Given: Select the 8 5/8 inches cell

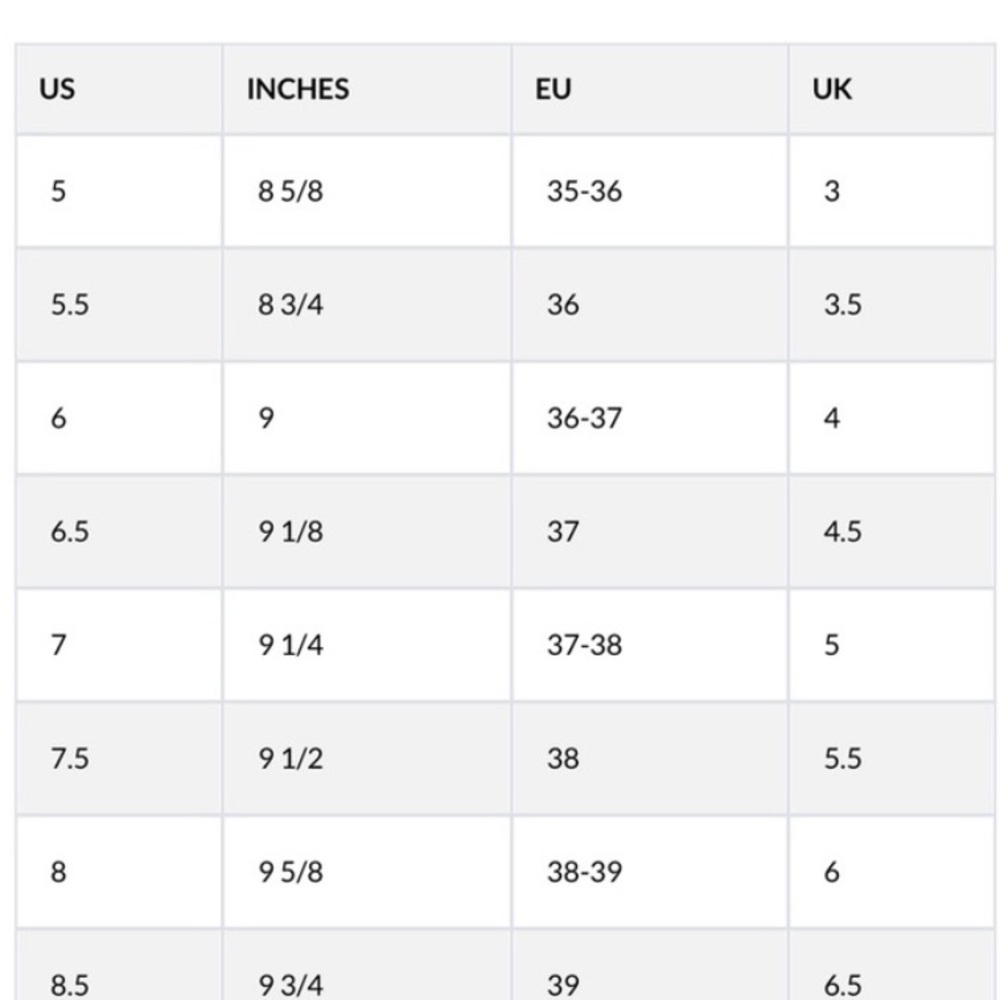Looking at the screenshot, I should click(x=367, y=191).
